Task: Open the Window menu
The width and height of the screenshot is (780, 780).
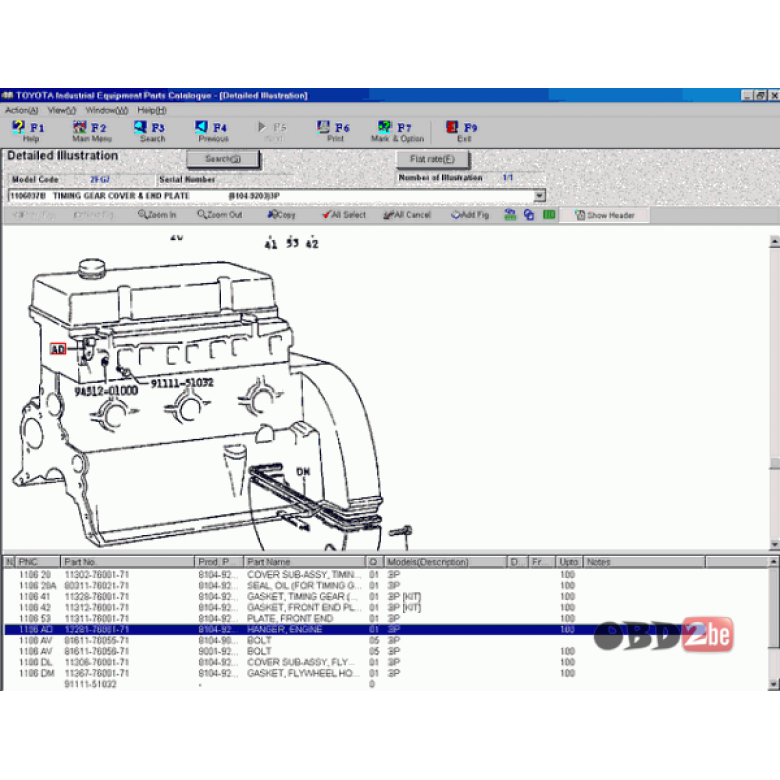Action: coord(106,110)
